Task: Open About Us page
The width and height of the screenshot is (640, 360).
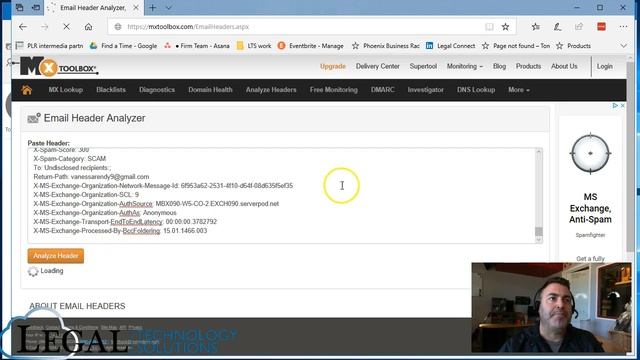Action: pos(564,66)
